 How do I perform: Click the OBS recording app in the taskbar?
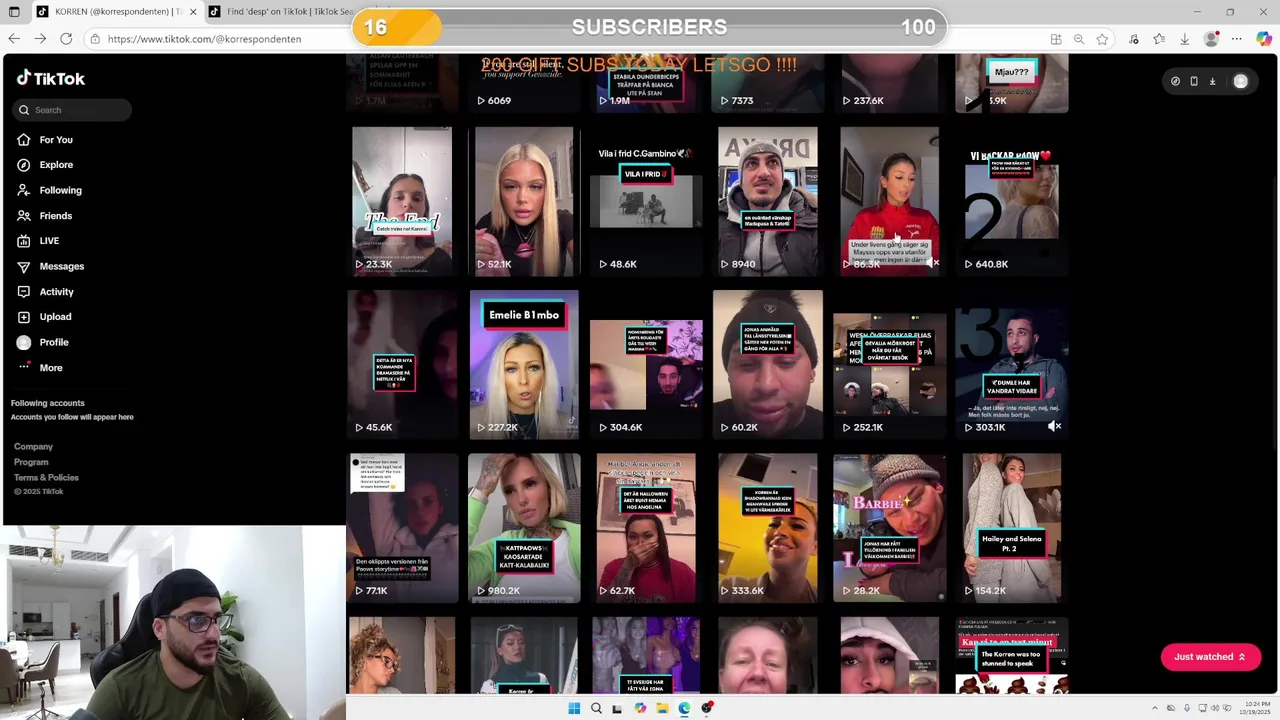point(707,708)
